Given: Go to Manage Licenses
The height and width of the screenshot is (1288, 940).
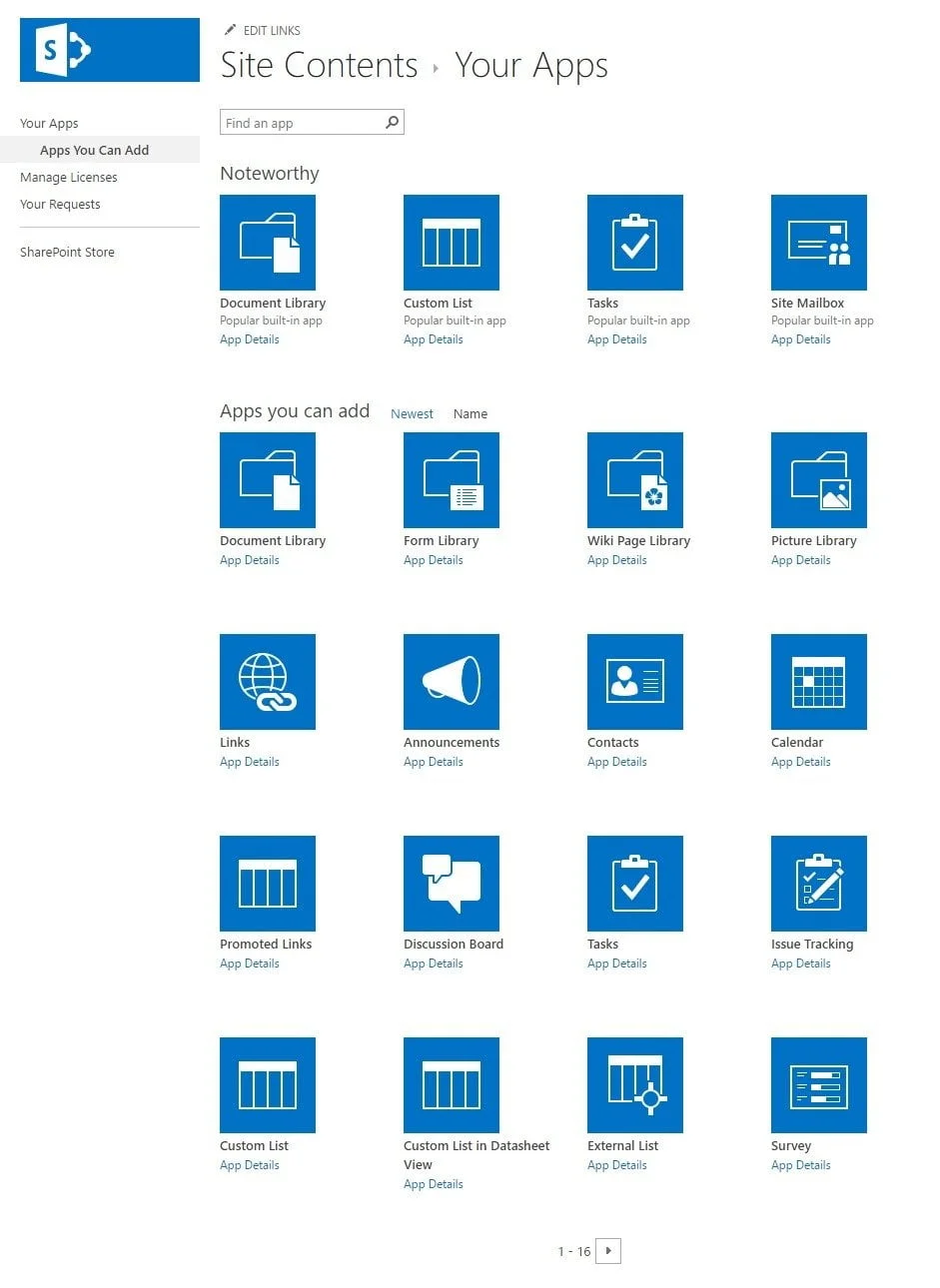Looking at the screenshot, I should pos(68,177).
